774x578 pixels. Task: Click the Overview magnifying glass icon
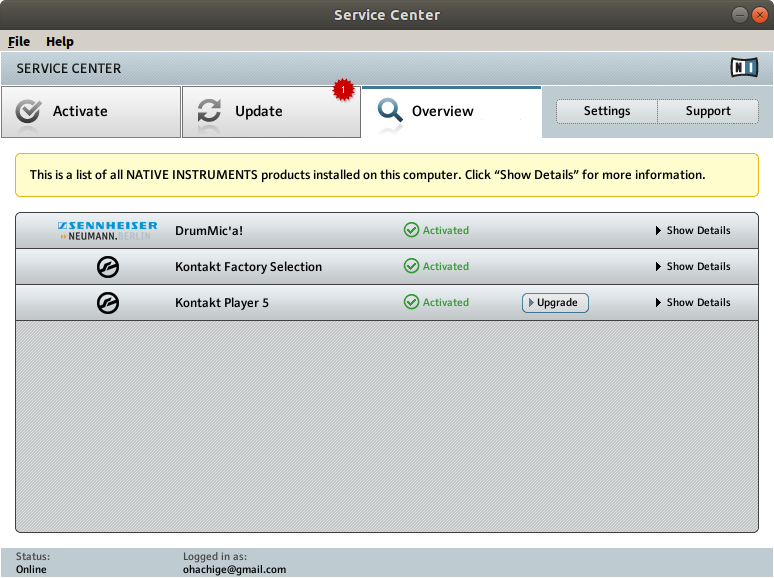click(390, 110)
